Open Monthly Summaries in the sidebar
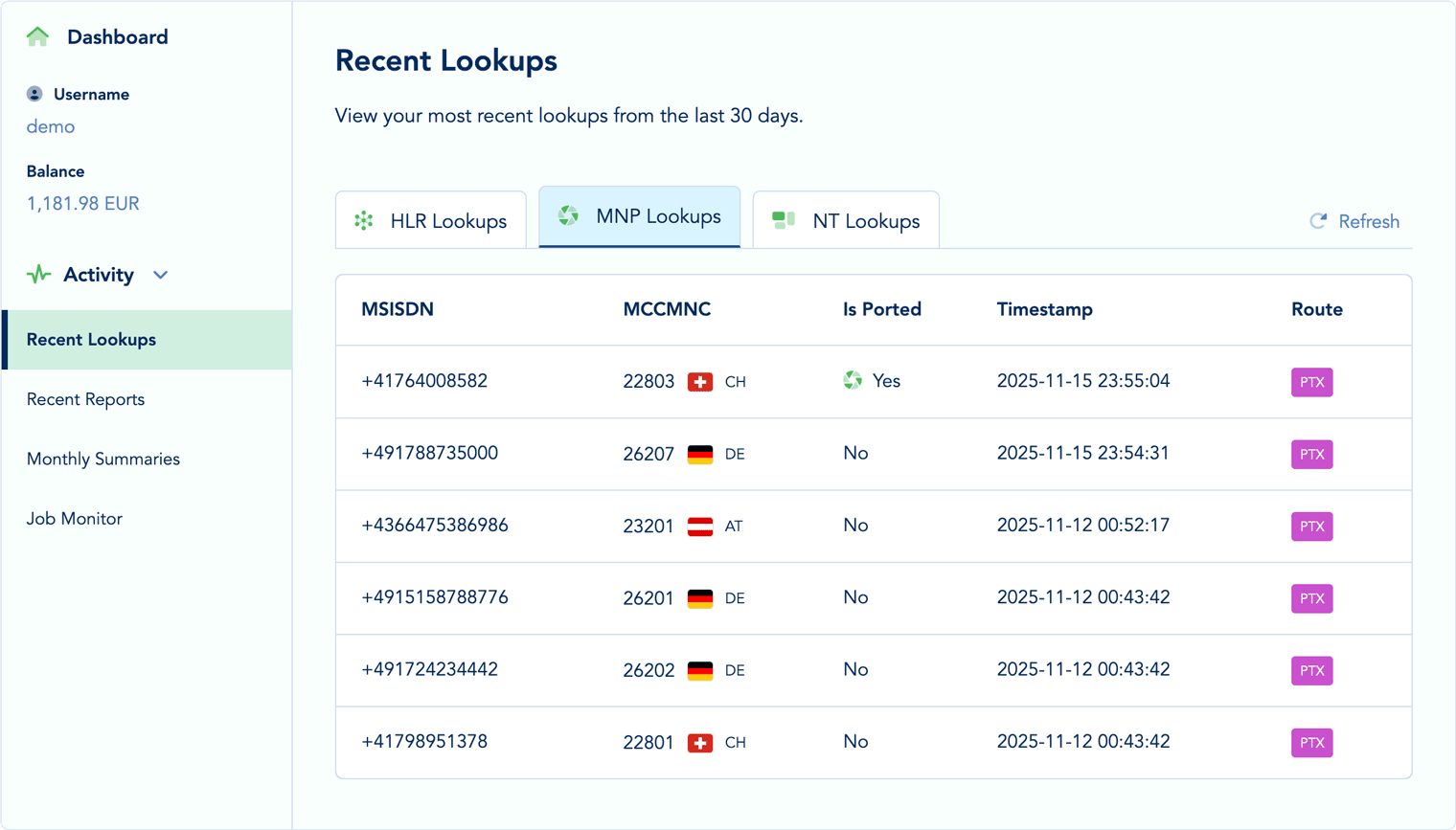Viewport: 1456px width, 830px height. point(102,459)
